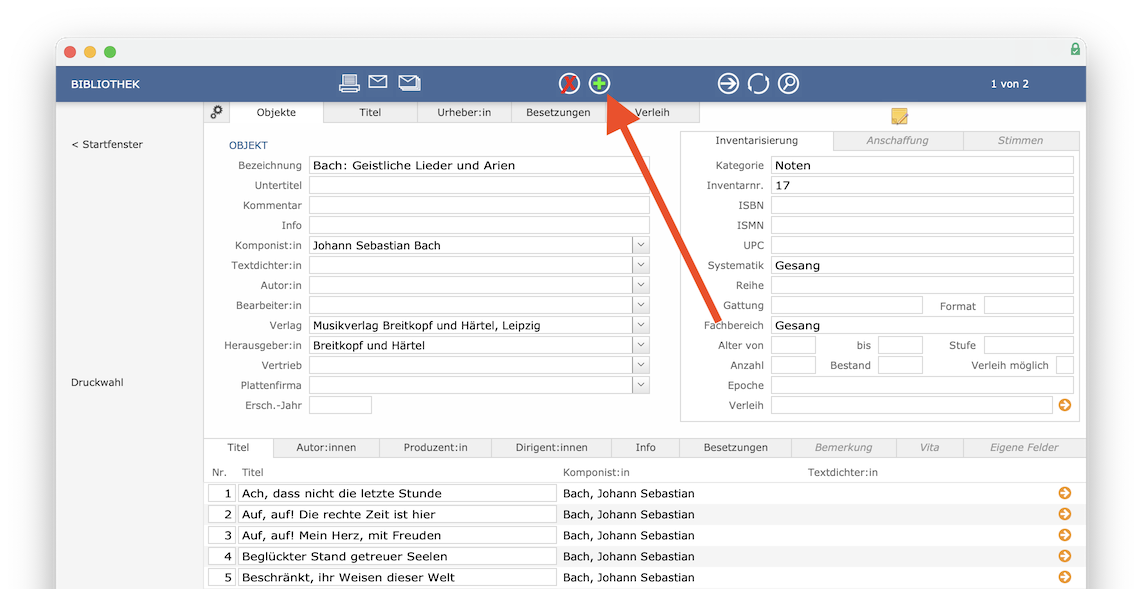Open orange arrow for Beschränkt, ihr Weisen row
Viewport: 1142px width, 589px height.
[1065, 577]
